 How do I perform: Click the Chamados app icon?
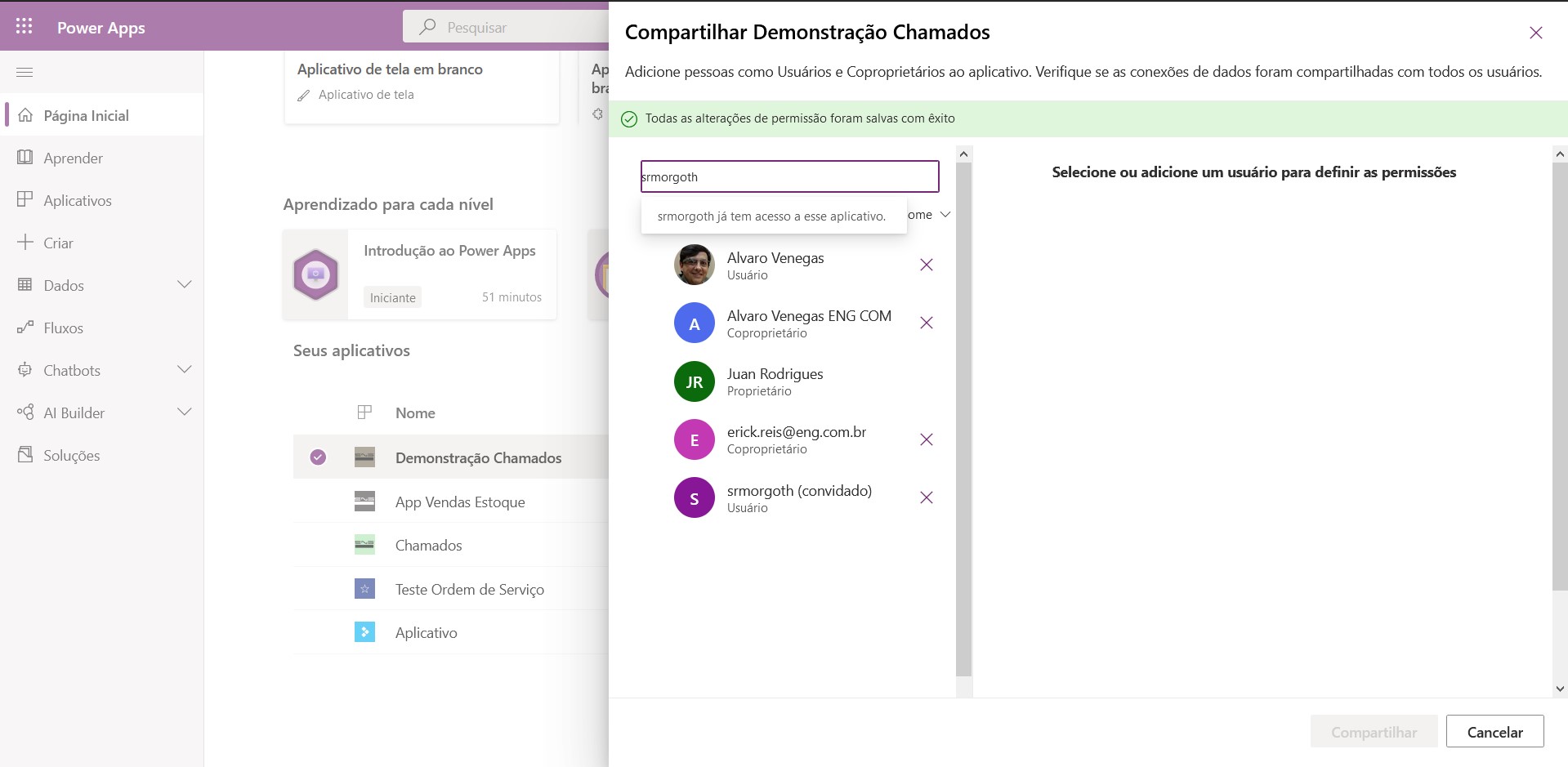pos(364,545)
